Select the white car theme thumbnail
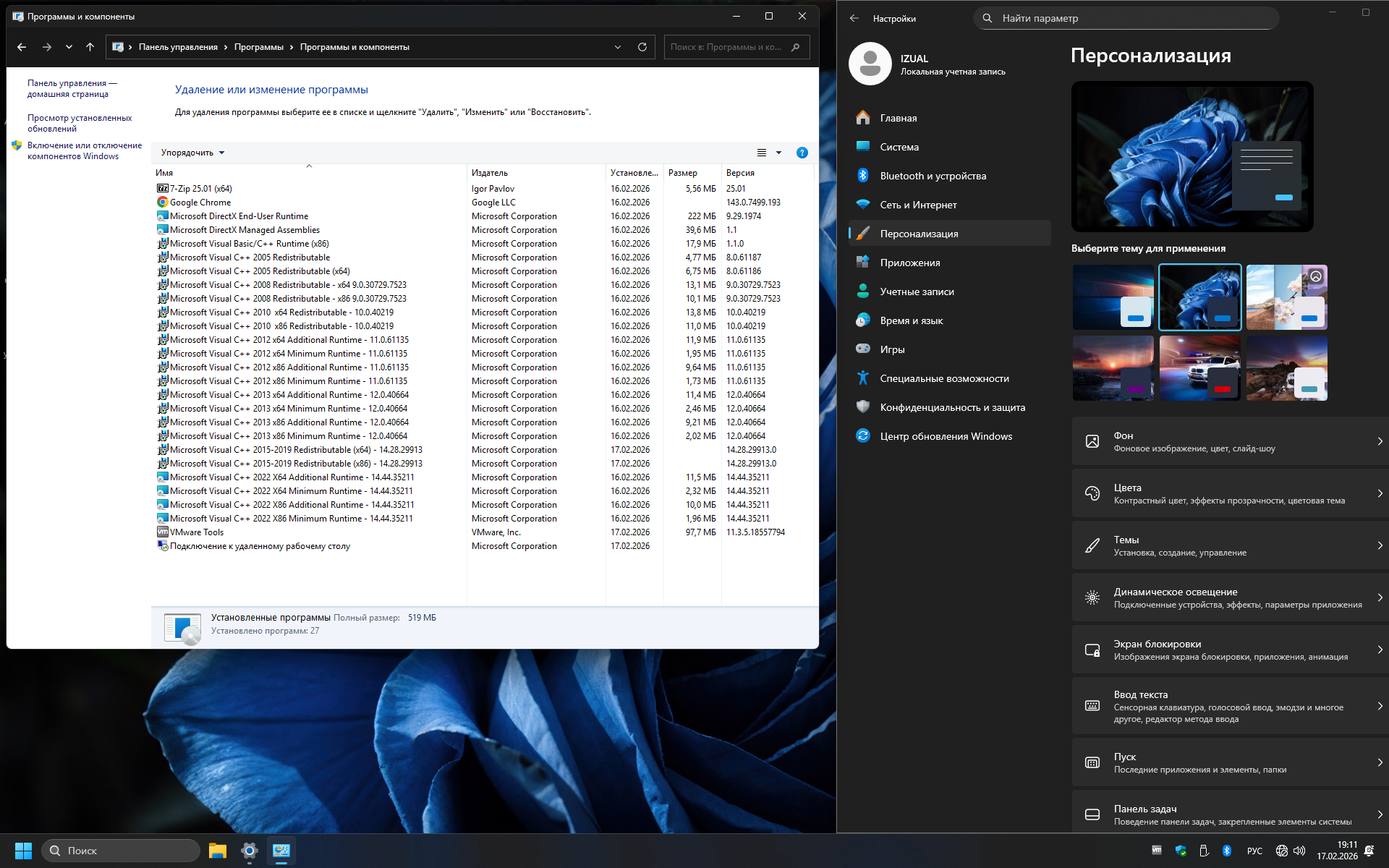The width and height of the screenshot is (1389, 868). click(x=1199, y=368)
